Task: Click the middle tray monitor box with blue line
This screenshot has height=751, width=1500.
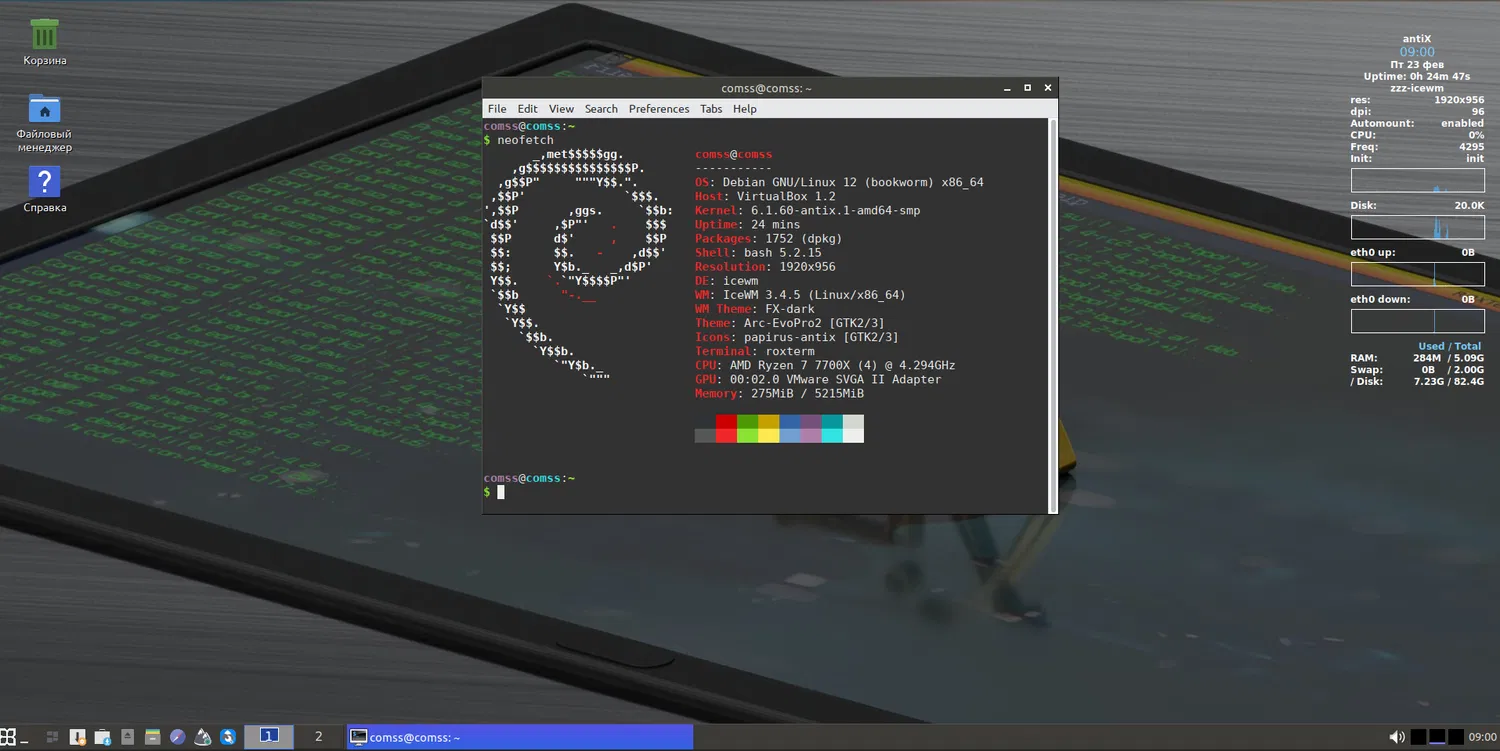Action: (x=1437, y=737)
